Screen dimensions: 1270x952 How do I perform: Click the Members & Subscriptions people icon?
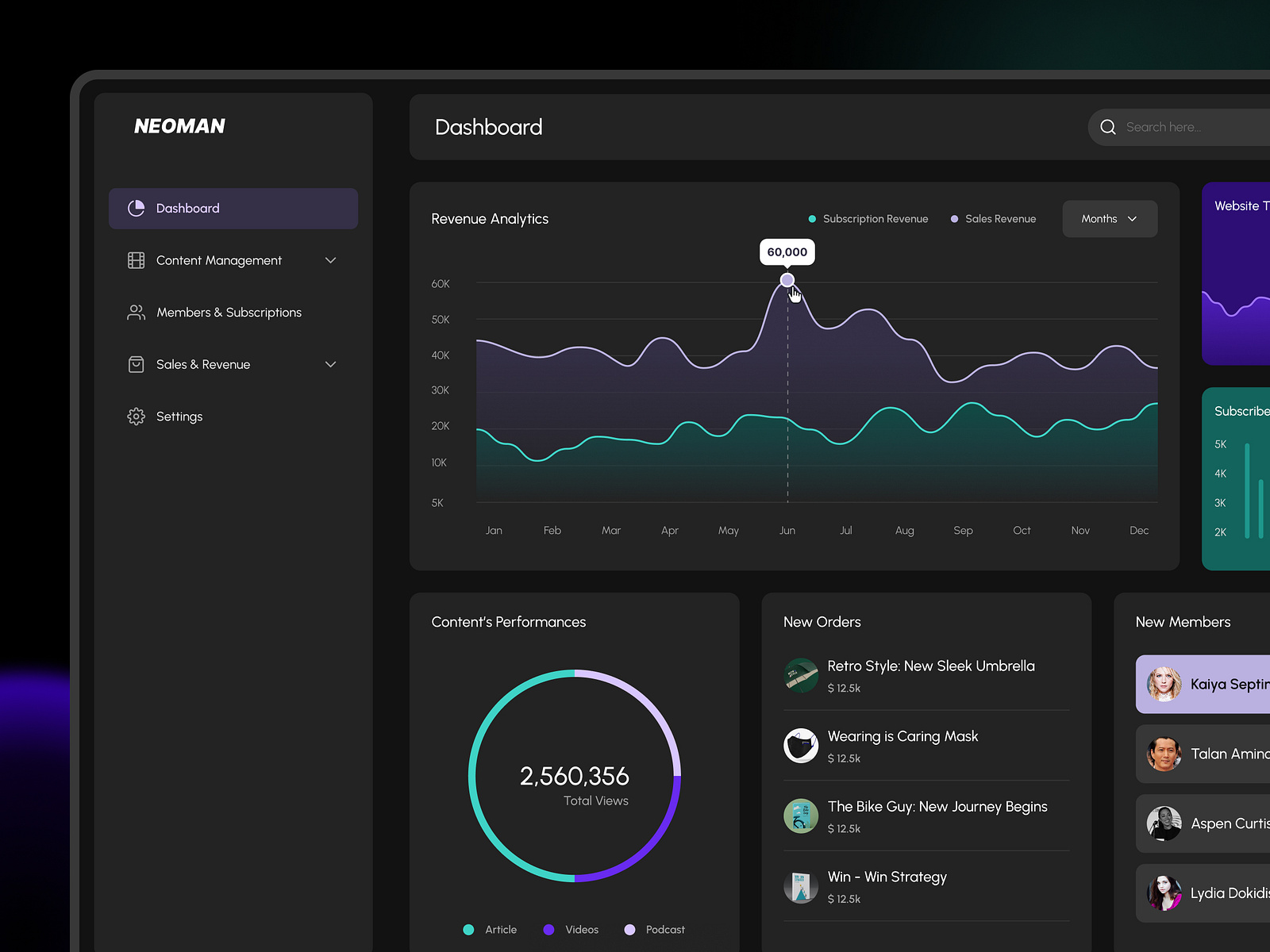[137, 313]
